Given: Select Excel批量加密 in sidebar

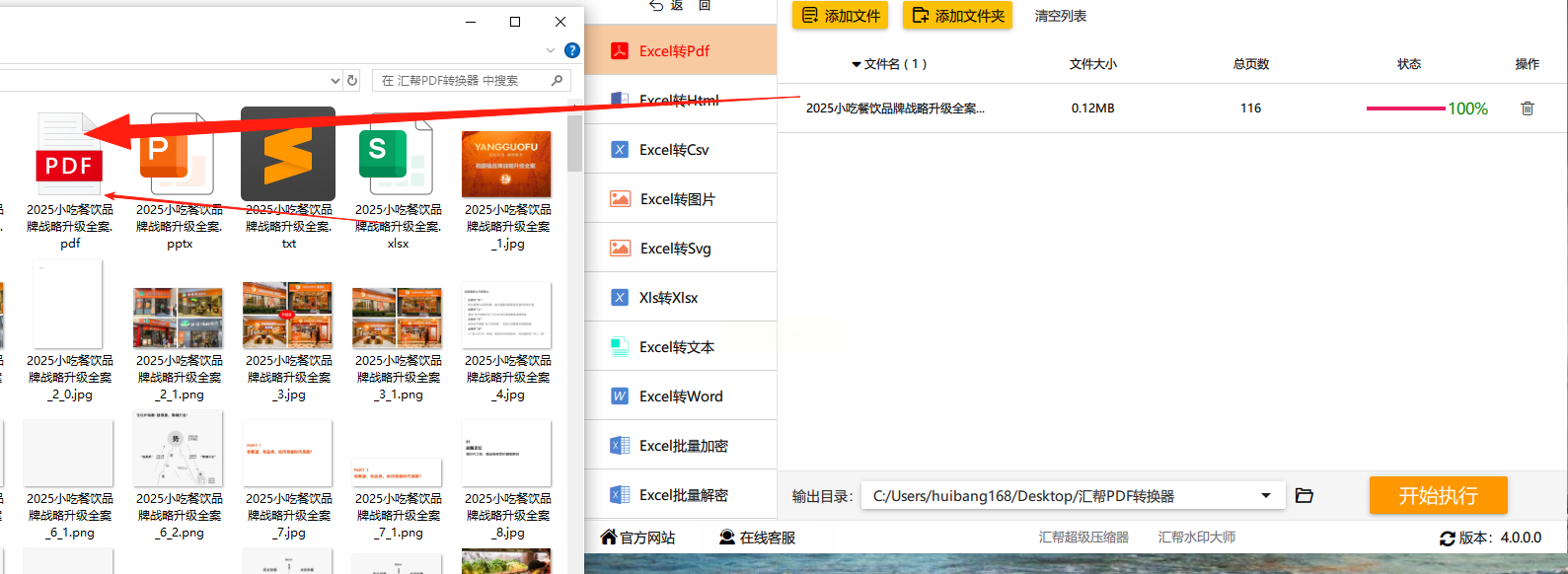Looking at the screenshot, I should (681, 446).
